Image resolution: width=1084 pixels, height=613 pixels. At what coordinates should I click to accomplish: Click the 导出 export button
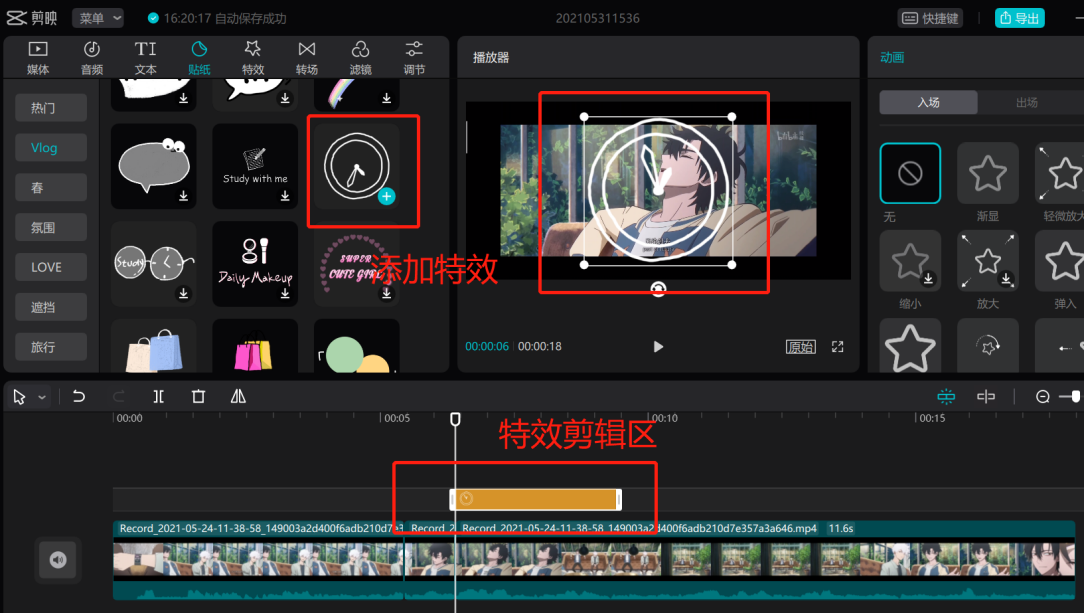[1020, 18]
